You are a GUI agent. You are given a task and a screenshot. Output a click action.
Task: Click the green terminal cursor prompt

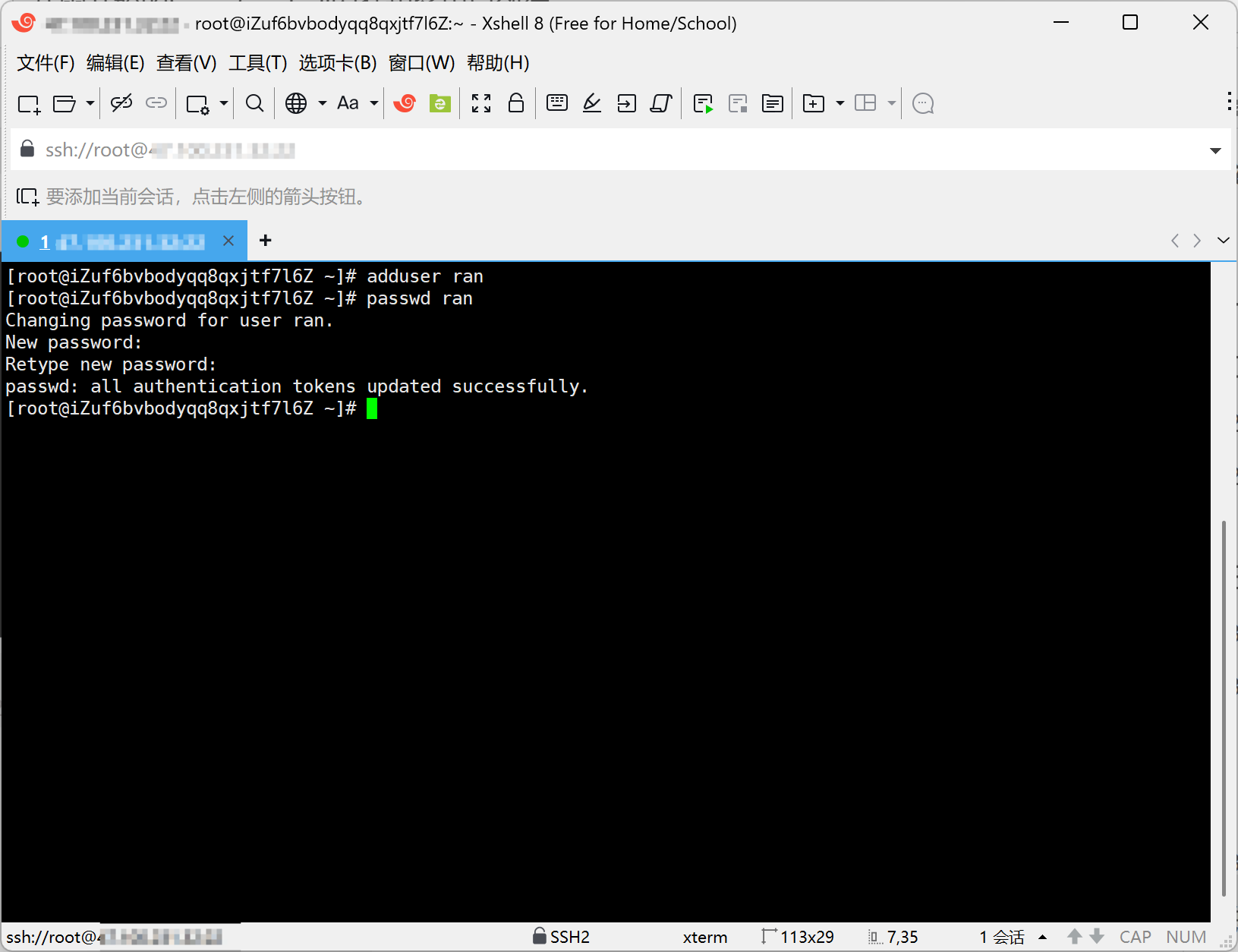pyautogui.click(x=372, y=408)
